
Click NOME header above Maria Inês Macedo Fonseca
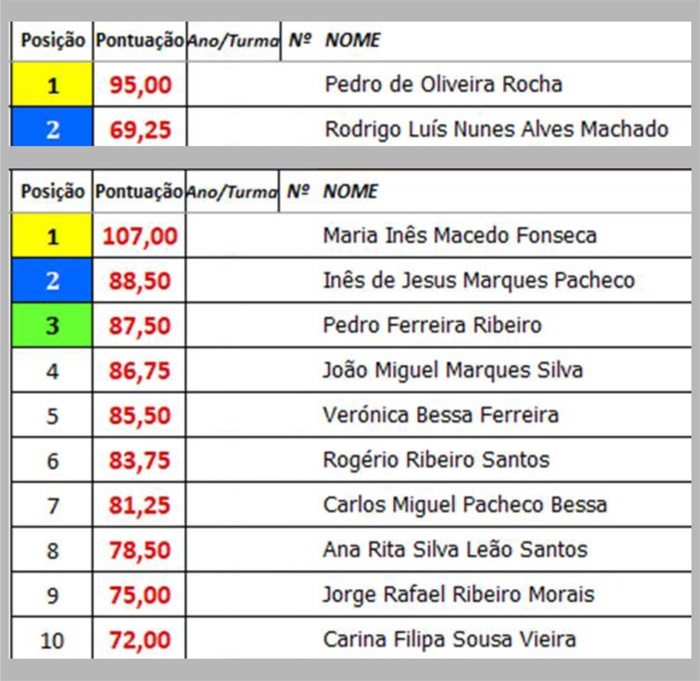(x=351, y=191)
